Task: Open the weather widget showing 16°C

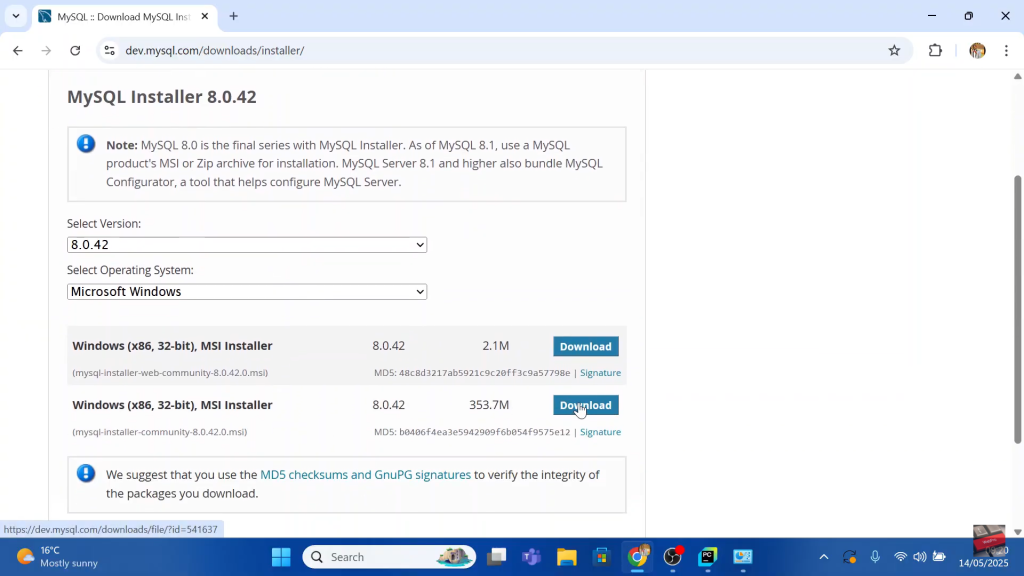Action: coord(57,557)
